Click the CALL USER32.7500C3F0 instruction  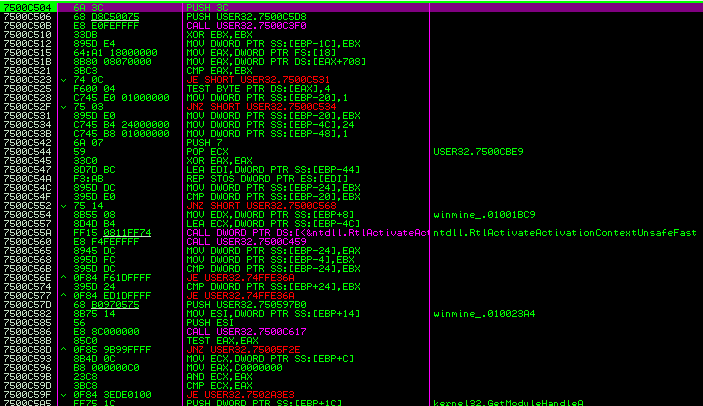pos(246,26)
